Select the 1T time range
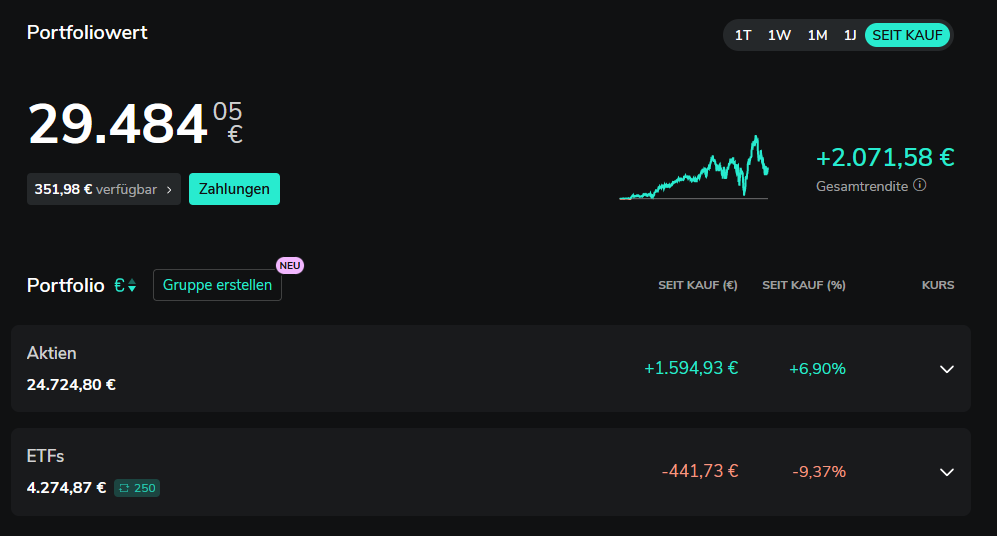The width and height of the screenshot is (997, 536). pos(743,35)
